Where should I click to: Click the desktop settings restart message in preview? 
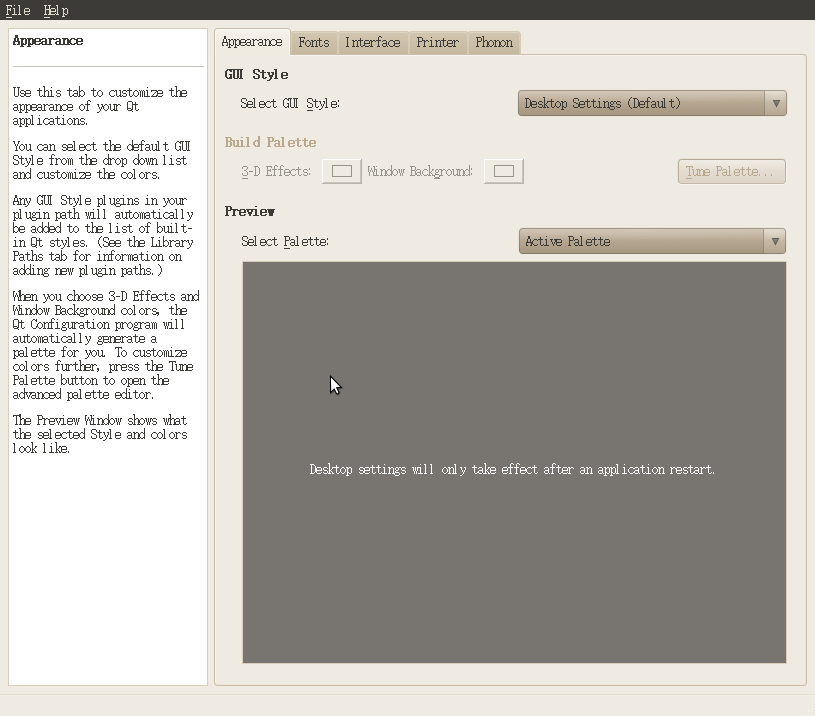coord(512,469)
